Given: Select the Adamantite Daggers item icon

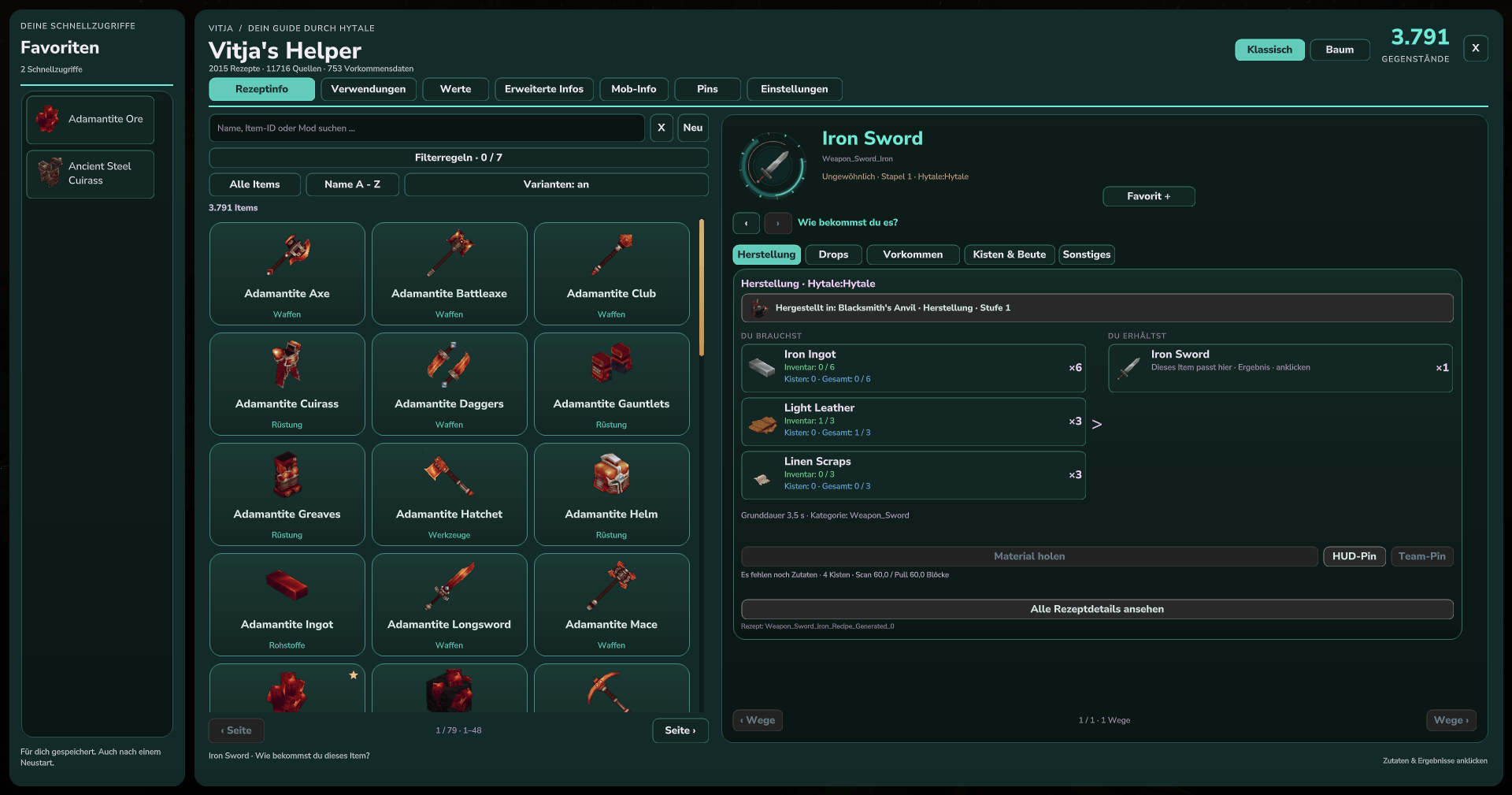Looking at the screenshot, I should click(450, 364).
